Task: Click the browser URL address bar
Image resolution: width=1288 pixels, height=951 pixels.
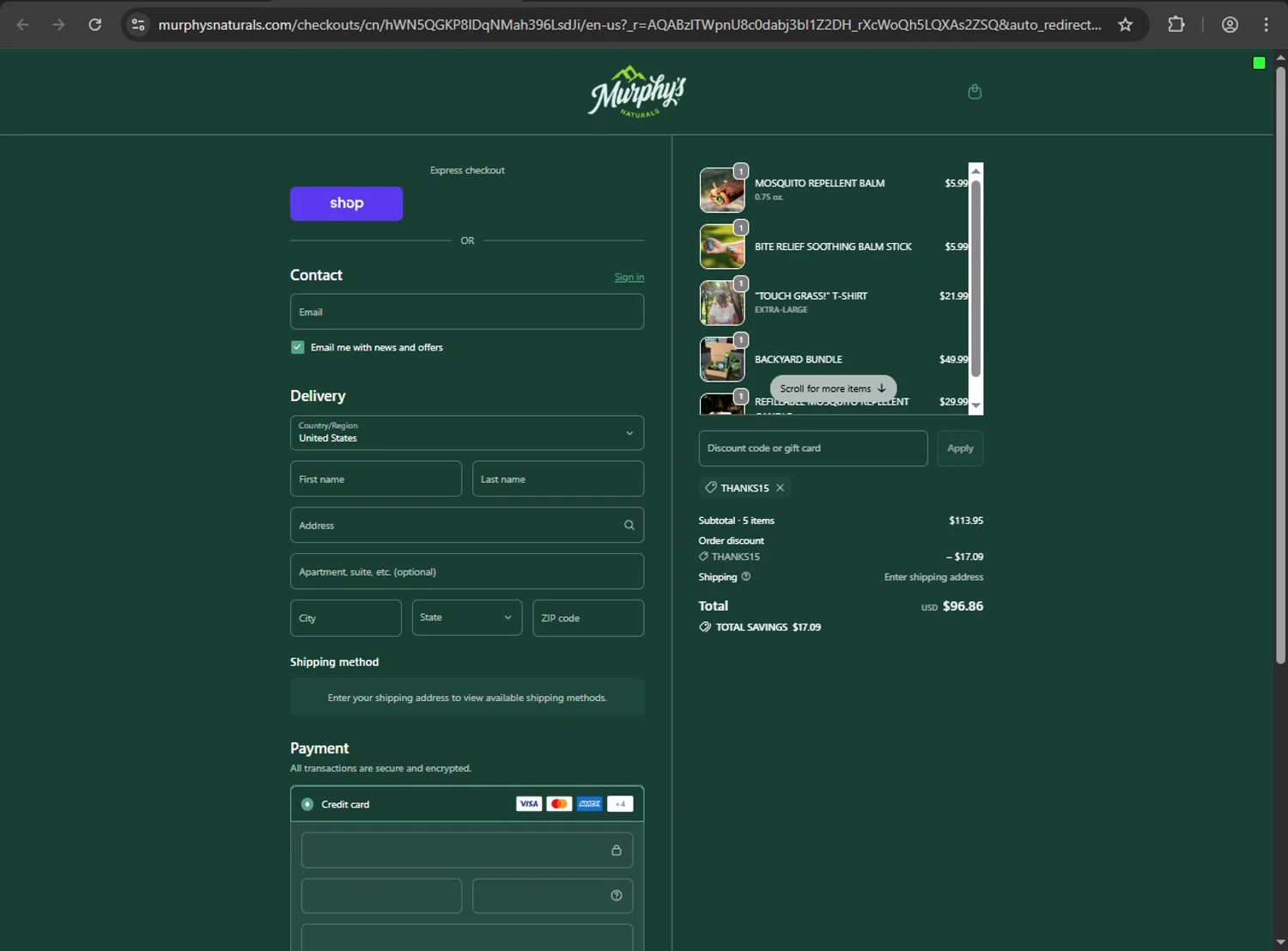Action: pyautogui.click(x=629, y=25)
